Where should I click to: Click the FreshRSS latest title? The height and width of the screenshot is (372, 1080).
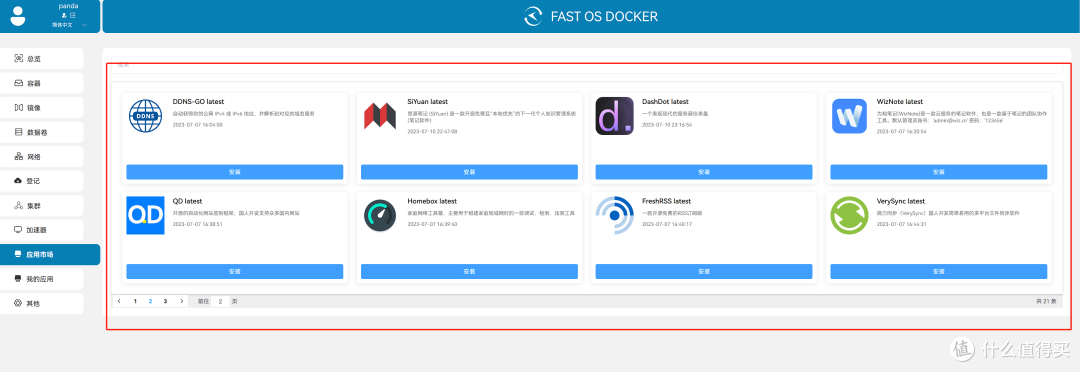click(x=667, y=201)
